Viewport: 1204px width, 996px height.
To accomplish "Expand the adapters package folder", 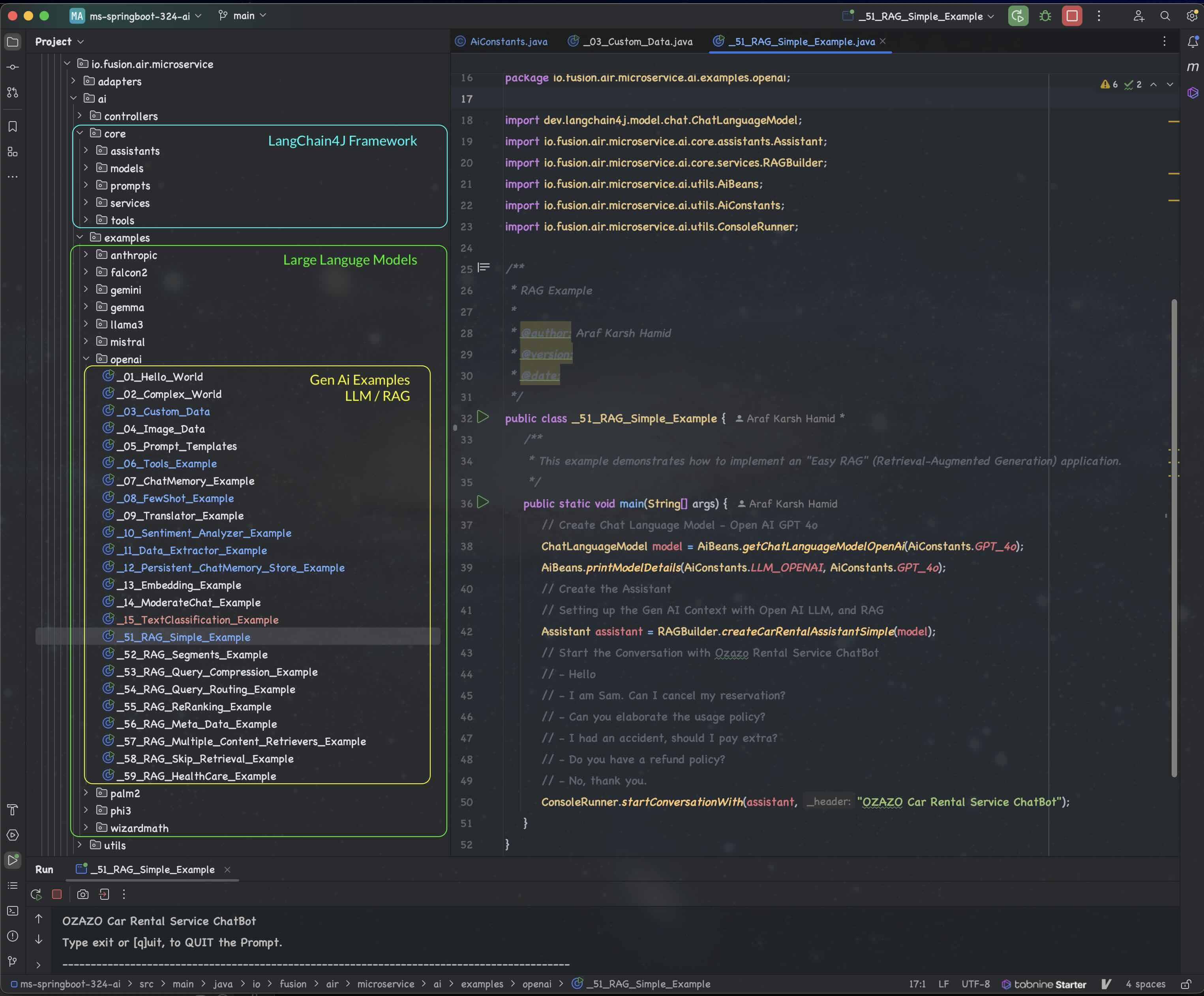I will pyautogui.click(x=73, y=81).
